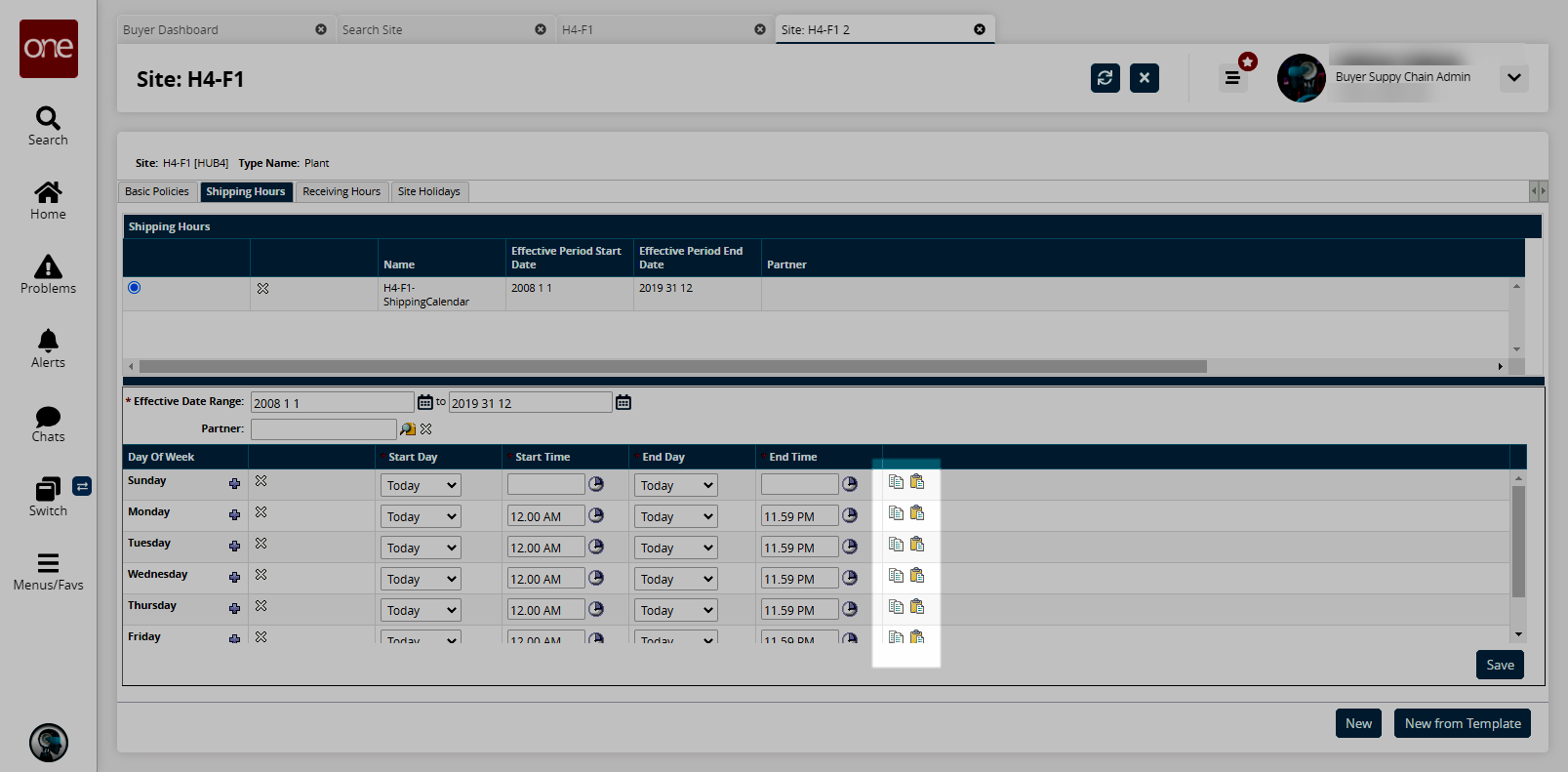Open Alerts from the sidebar
The image size is (1568, 772).
pyautogui.click(x=48, y=348)
